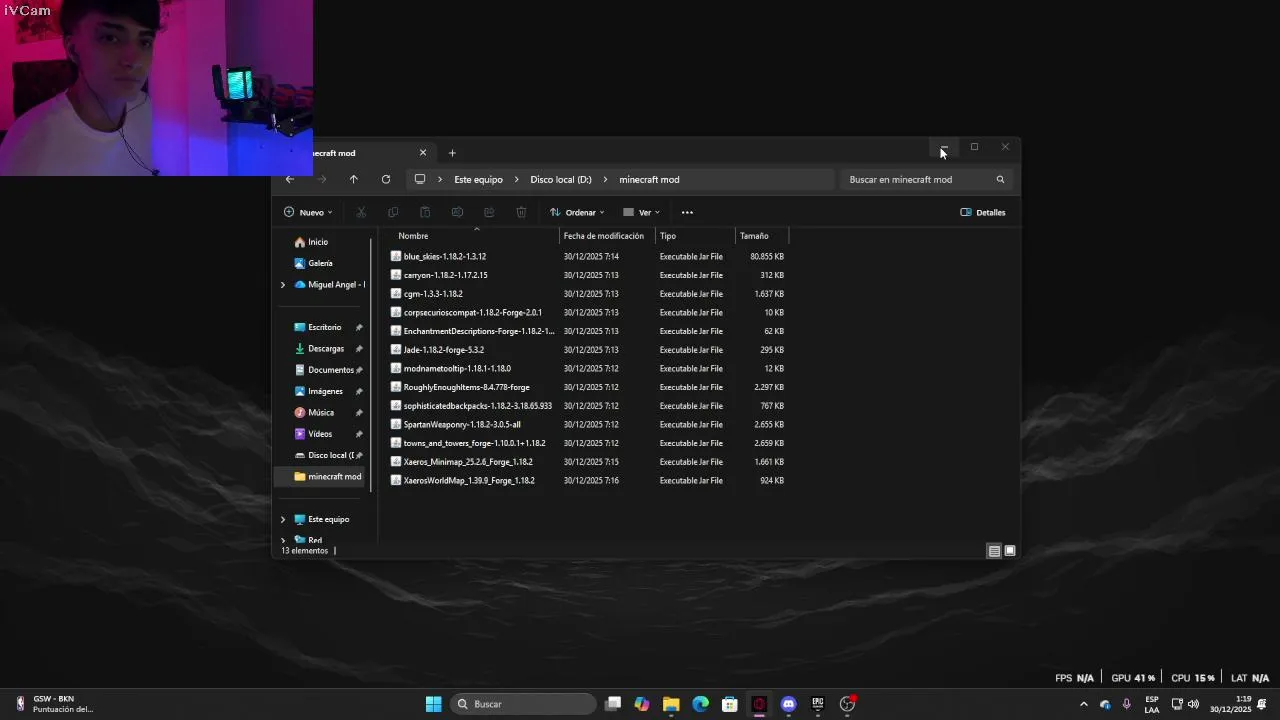The image size is (1280, 720).
Task: Open Task View on taskbar
Action: coord(613,704)
